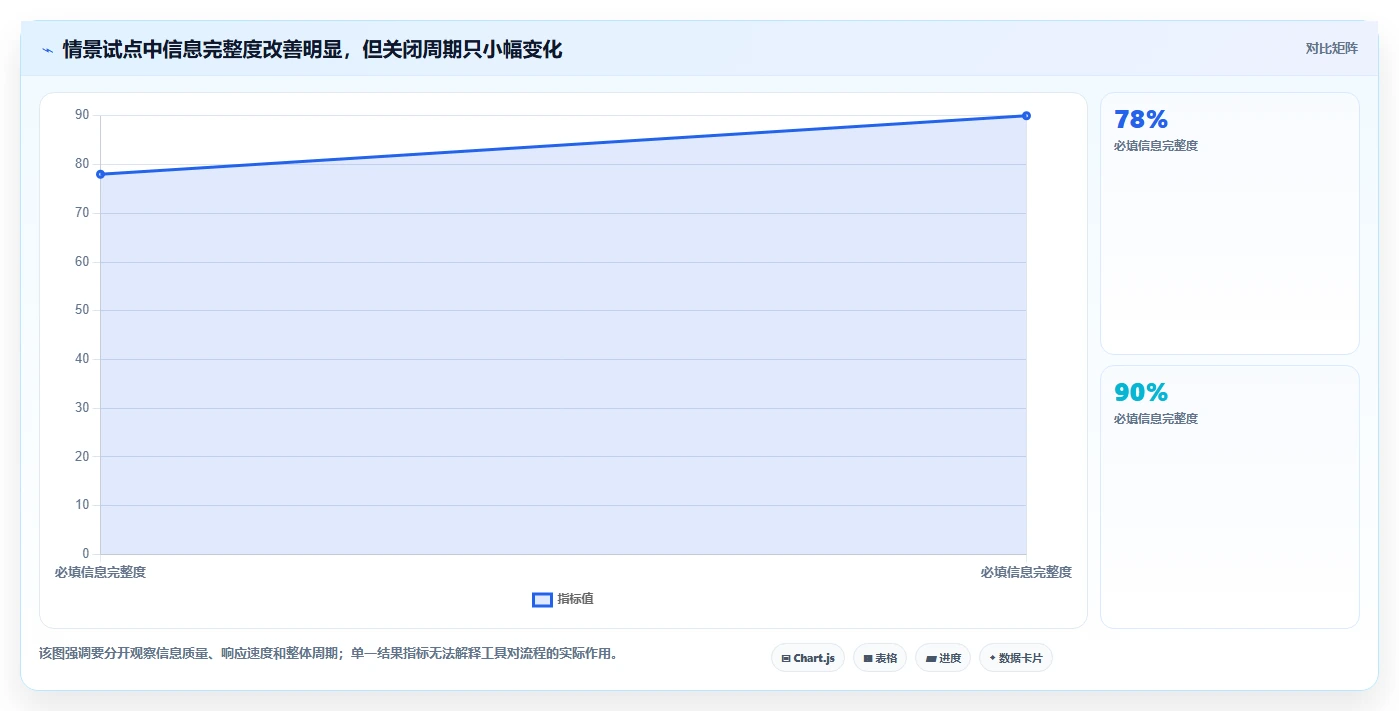The image size is (1399, 711).
Task: Toggle the 指标值 legend item
Action: tap(563, 599)
